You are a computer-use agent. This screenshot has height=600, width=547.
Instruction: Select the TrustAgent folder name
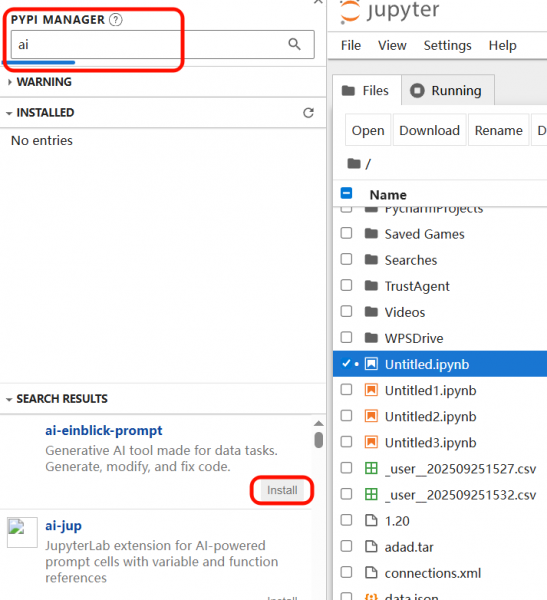click(417, 286)
